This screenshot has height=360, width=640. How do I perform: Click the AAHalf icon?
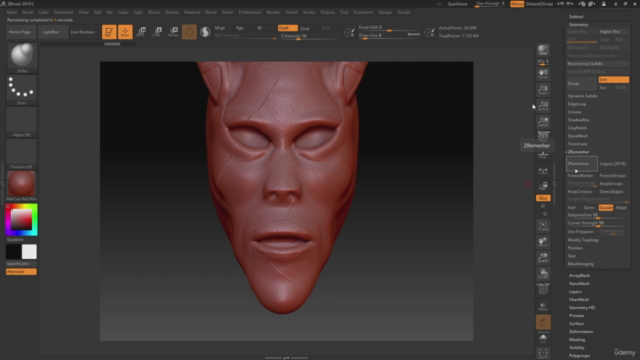coord(543,122)
